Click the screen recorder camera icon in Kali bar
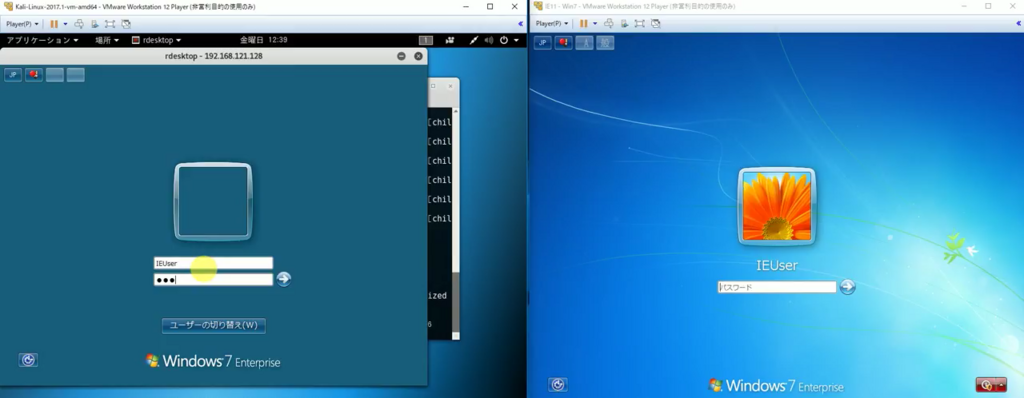This screenshot has width=1024, height=398. click(450, 40)
